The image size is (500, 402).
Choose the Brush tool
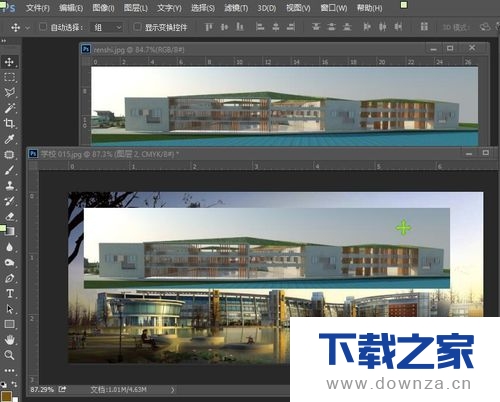[x=9, y=170]
